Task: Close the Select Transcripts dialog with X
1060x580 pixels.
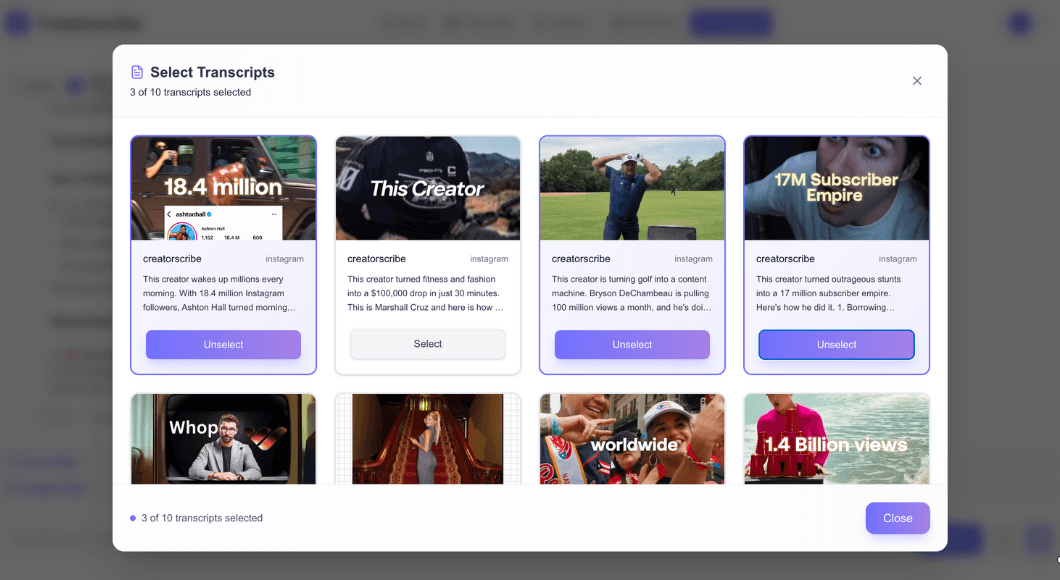Action: coord(917,81)
